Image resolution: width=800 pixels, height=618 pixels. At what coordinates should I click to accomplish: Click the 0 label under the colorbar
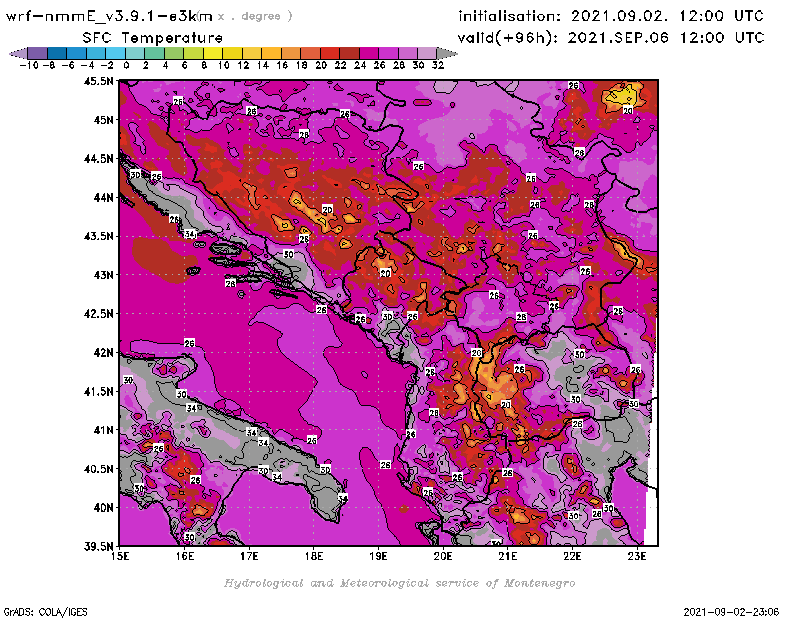(x=126, y=65)
